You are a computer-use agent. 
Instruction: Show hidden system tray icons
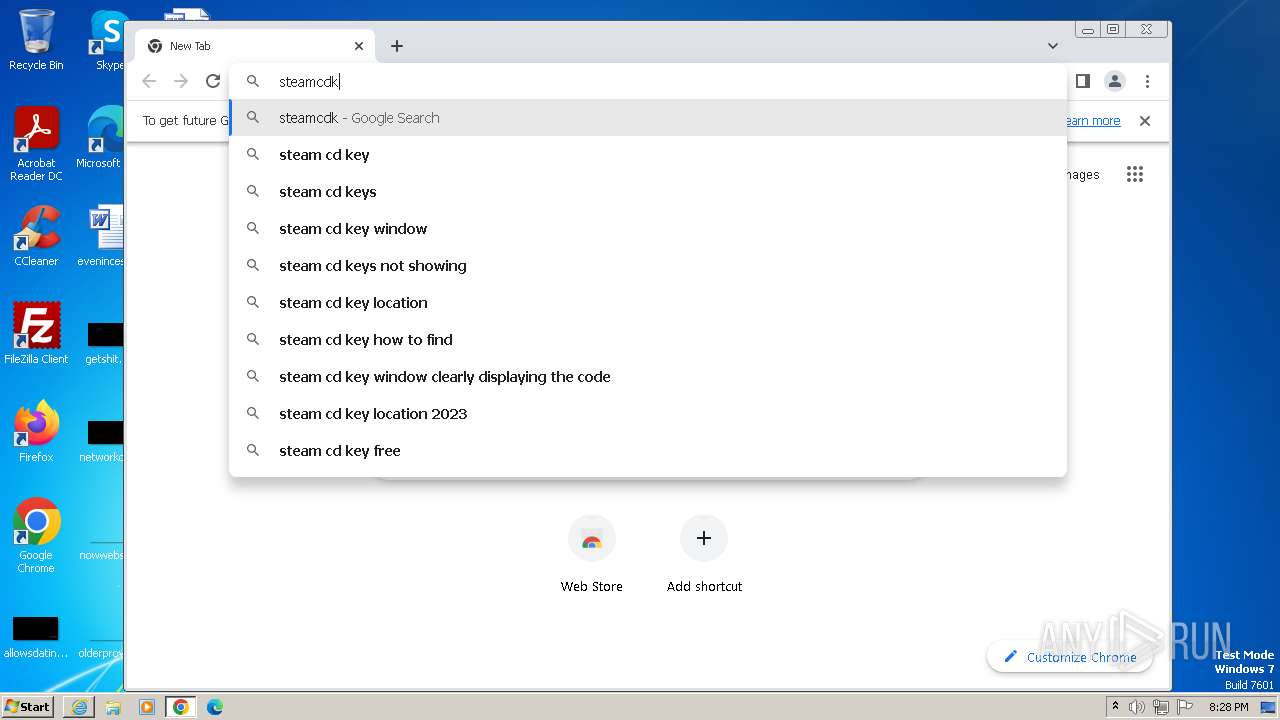1116,707
